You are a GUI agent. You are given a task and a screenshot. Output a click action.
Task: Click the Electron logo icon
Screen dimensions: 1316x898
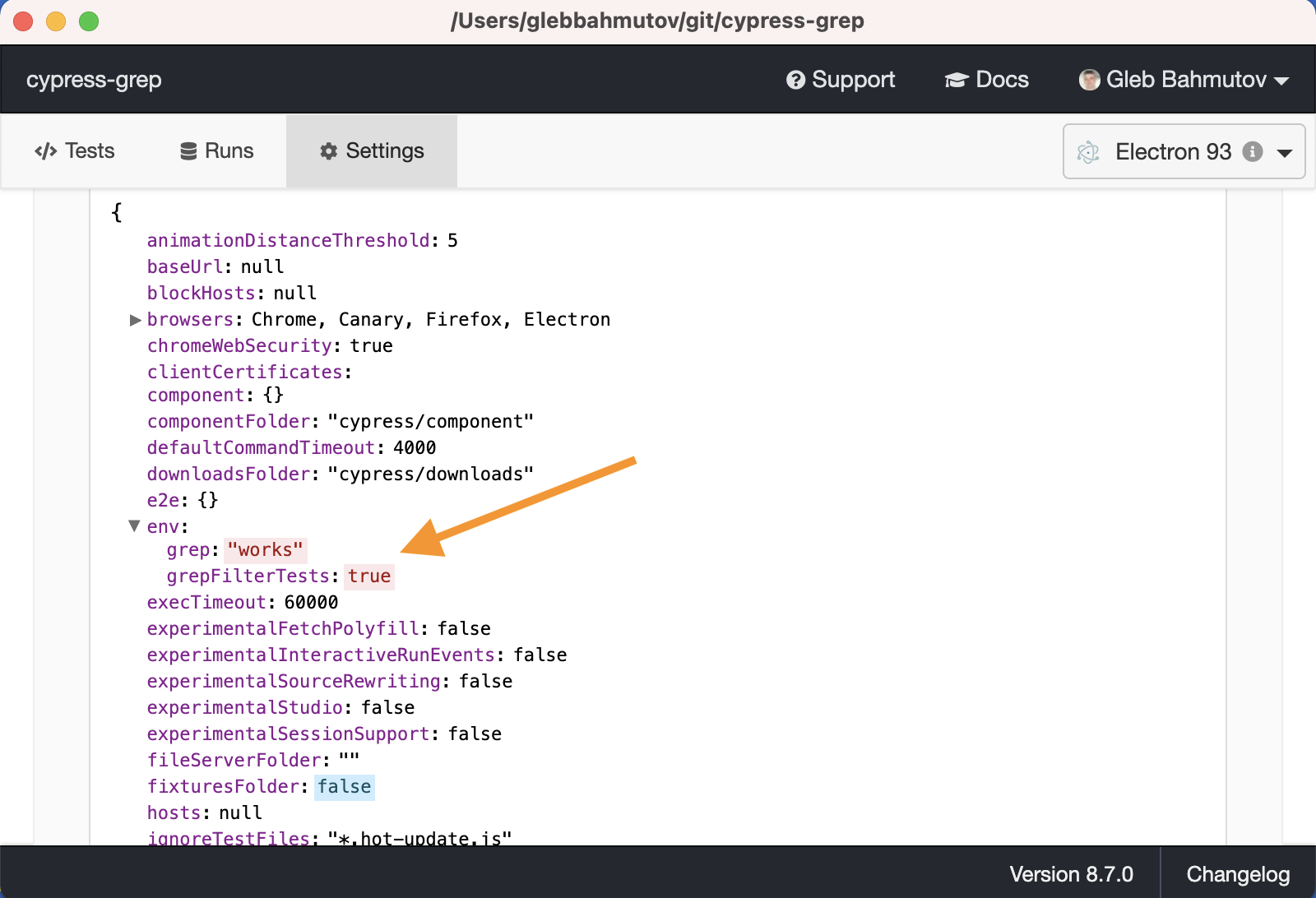[x=1088, y=152]
